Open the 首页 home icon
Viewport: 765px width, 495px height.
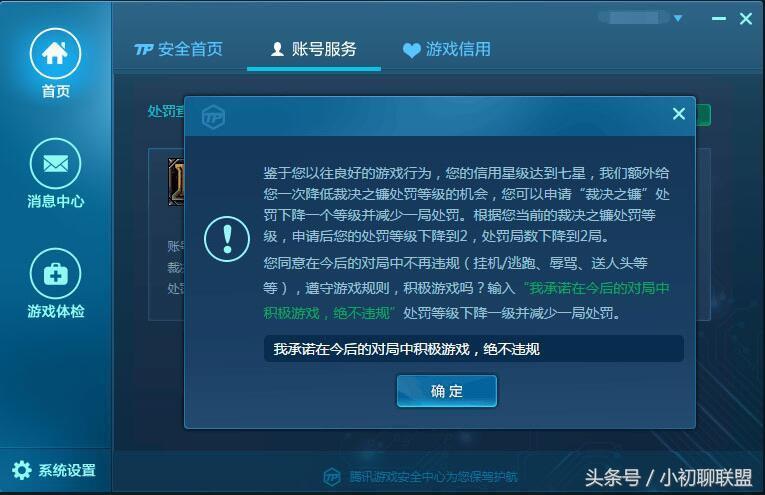pyautogui.click(x=55, y=53)
